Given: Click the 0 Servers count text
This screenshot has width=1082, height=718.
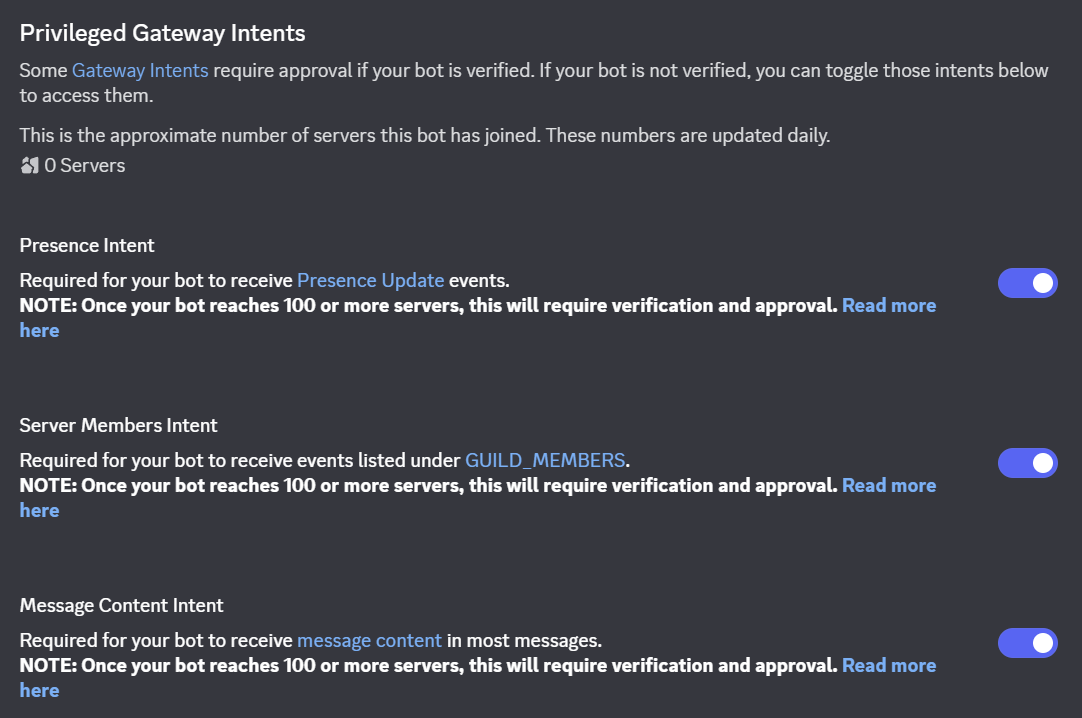Looking at the screenshot, I should [x=85, y=166].
